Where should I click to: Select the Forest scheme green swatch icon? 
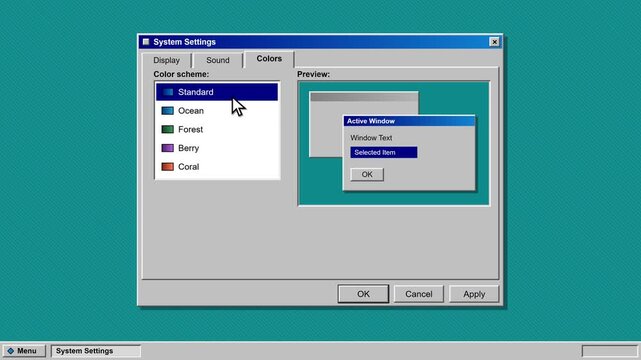168,130
